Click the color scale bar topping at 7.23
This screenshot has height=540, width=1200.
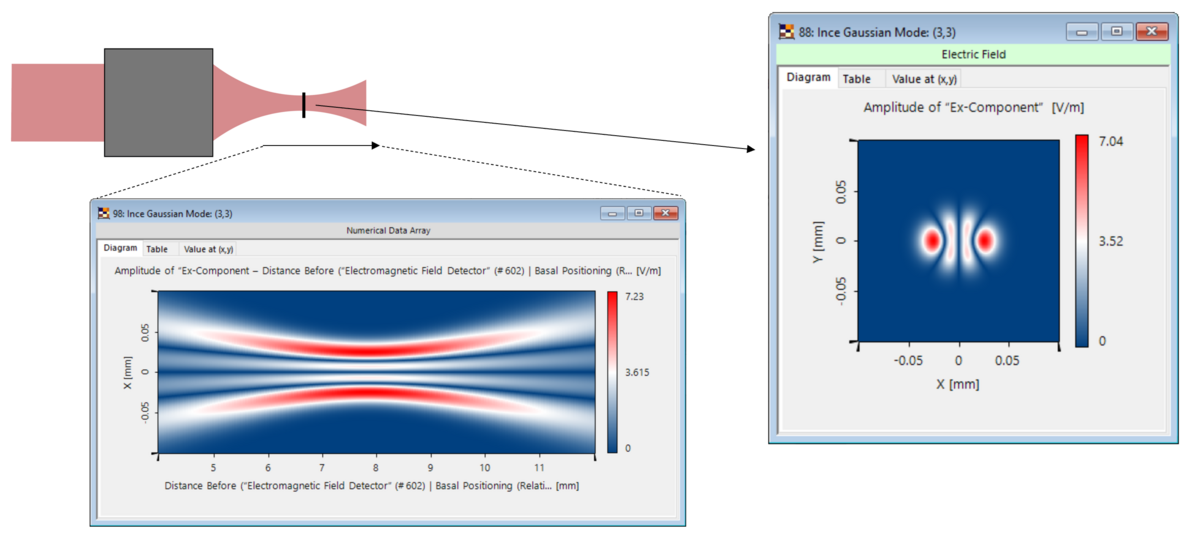(x=613, y=371)
